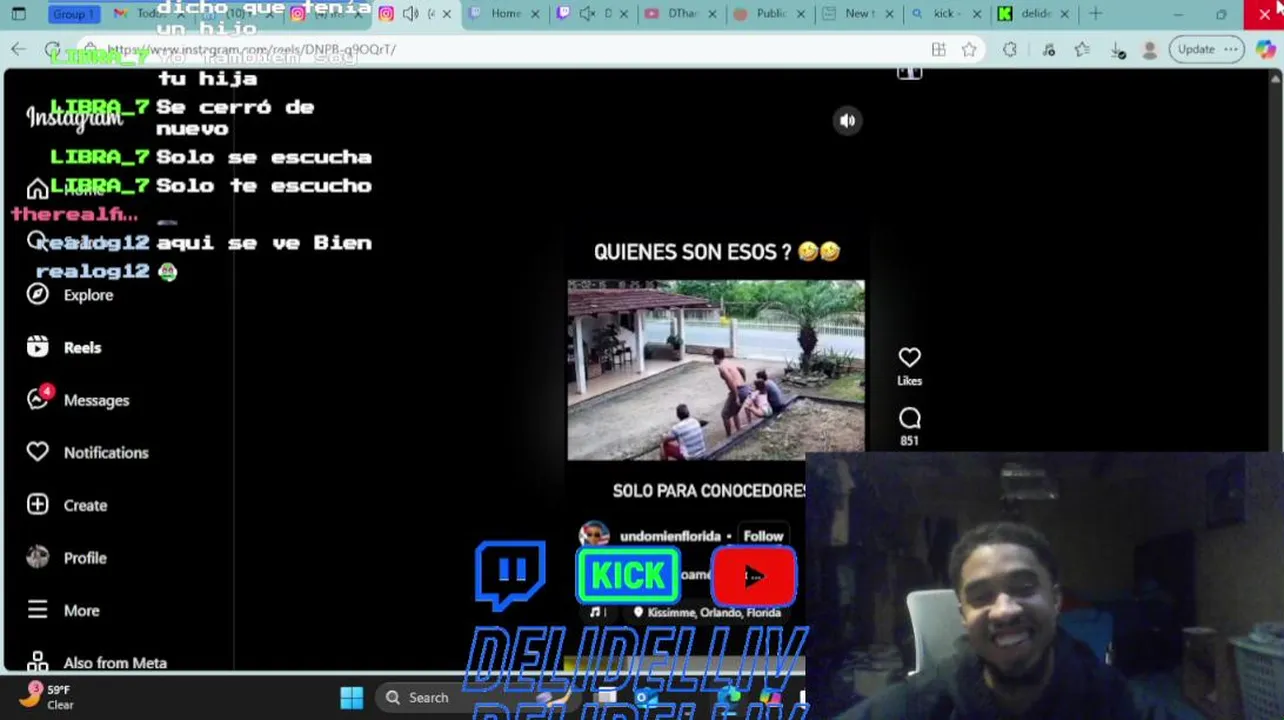Mute the active Instagram tab audio
This screenshot has width=1284, height=720.
(x=410, y=14)
